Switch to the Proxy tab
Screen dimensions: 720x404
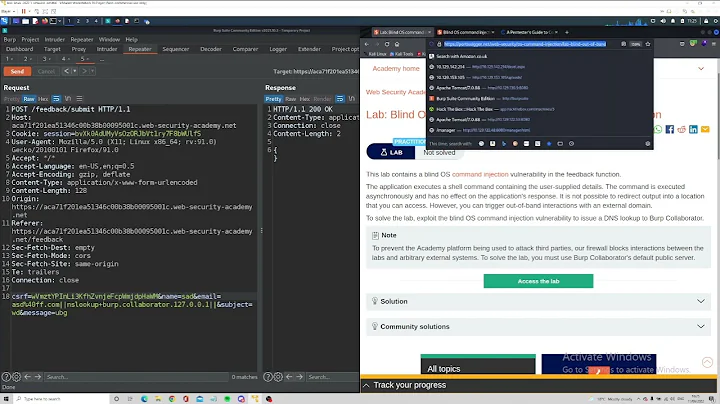pyautogui.click(x=79, y=49)
